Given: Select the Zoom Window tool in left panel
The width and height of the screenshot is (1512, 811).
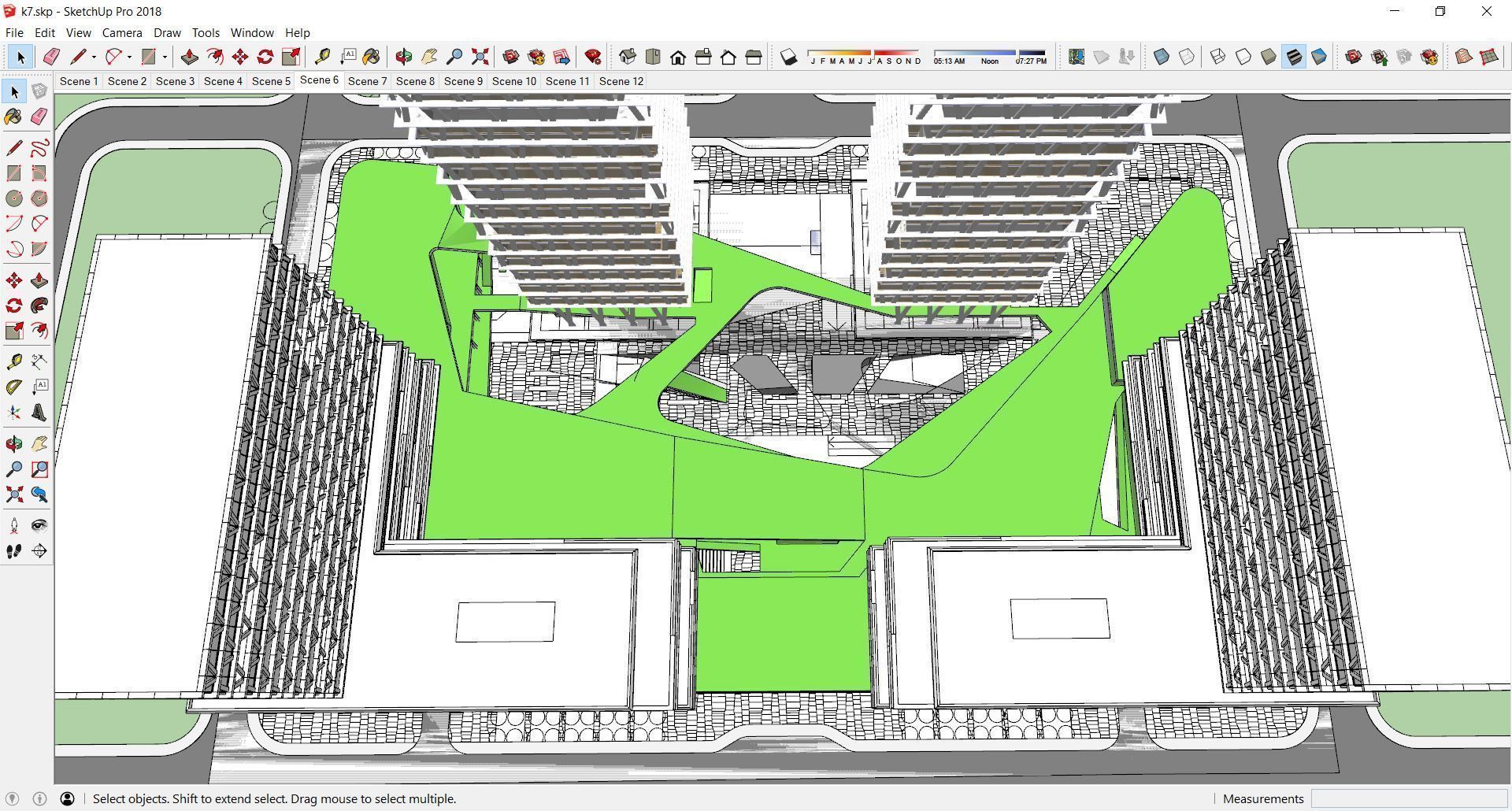Looking at the screenshot, I should click(x=39, y=469).
